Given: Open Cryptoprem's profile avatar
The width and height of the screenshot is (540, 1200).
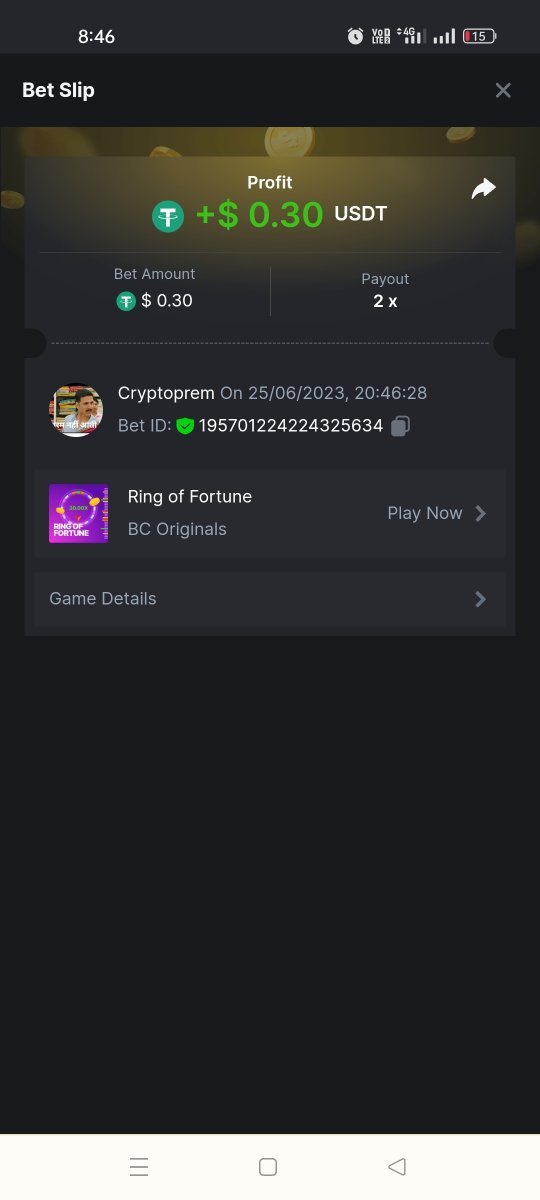Looking at the screenshot, I should [77, 410].
